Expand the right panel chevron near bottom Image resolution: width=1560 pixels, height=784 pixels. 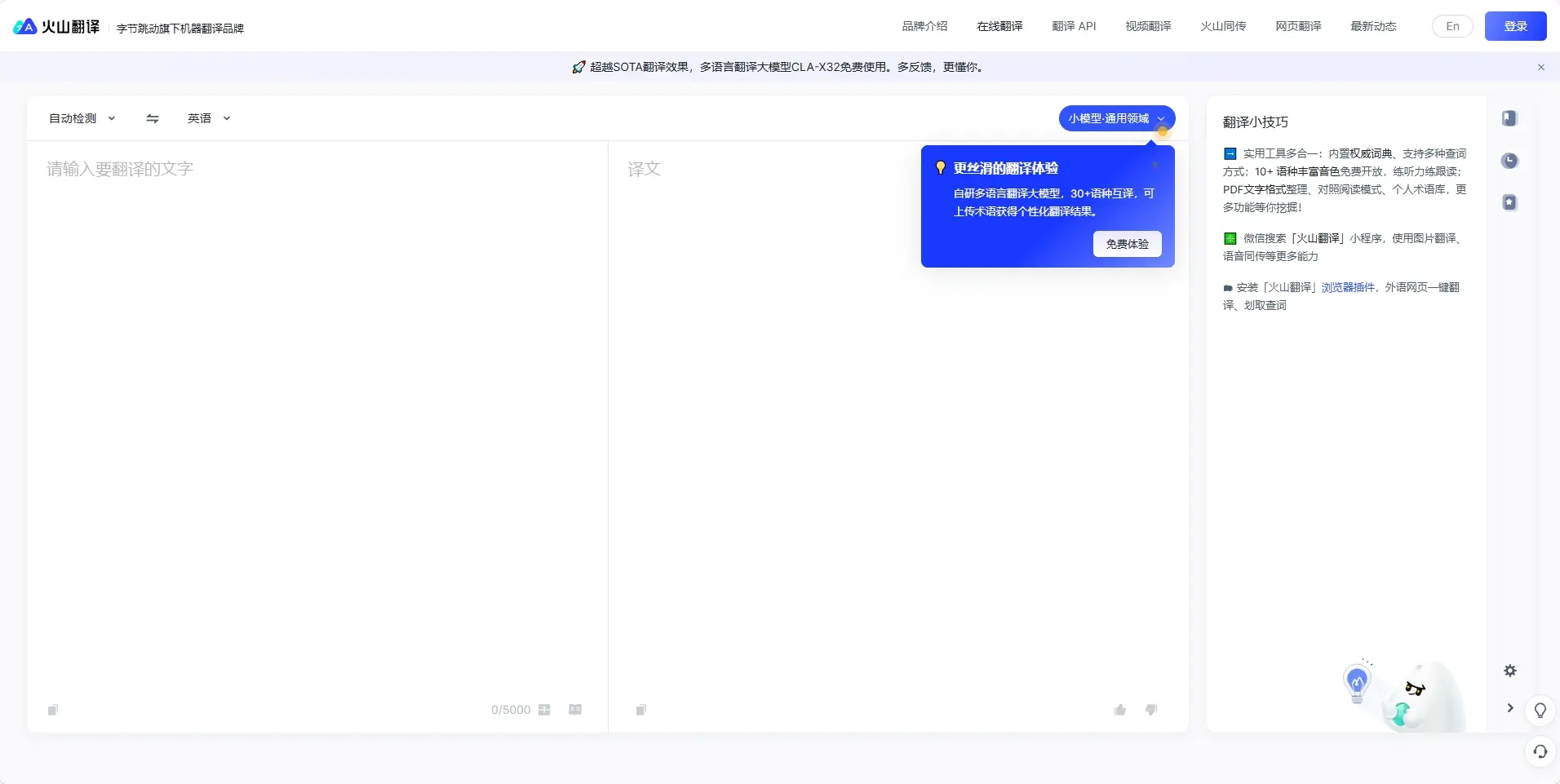point(1509,709)
